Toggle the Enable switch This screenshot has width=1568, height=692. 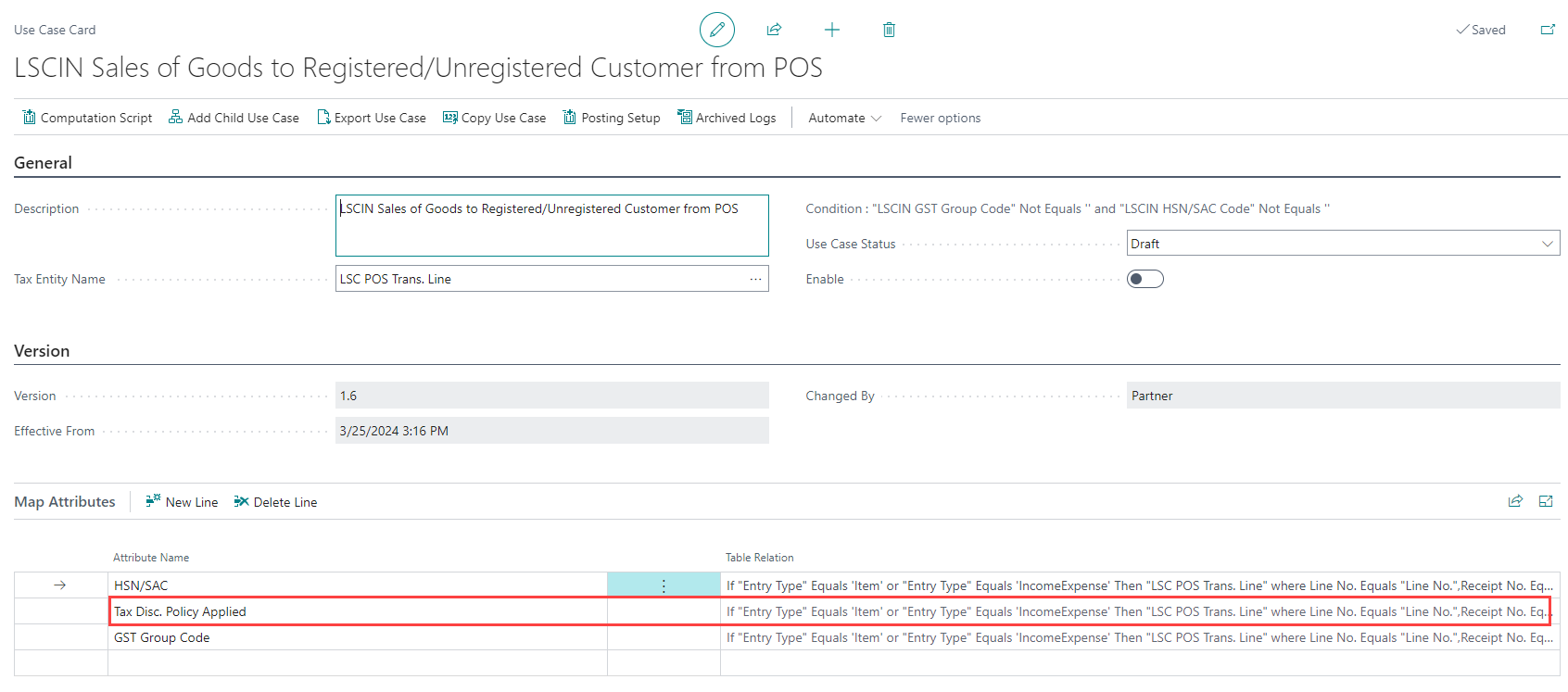tap(1144, 279)
